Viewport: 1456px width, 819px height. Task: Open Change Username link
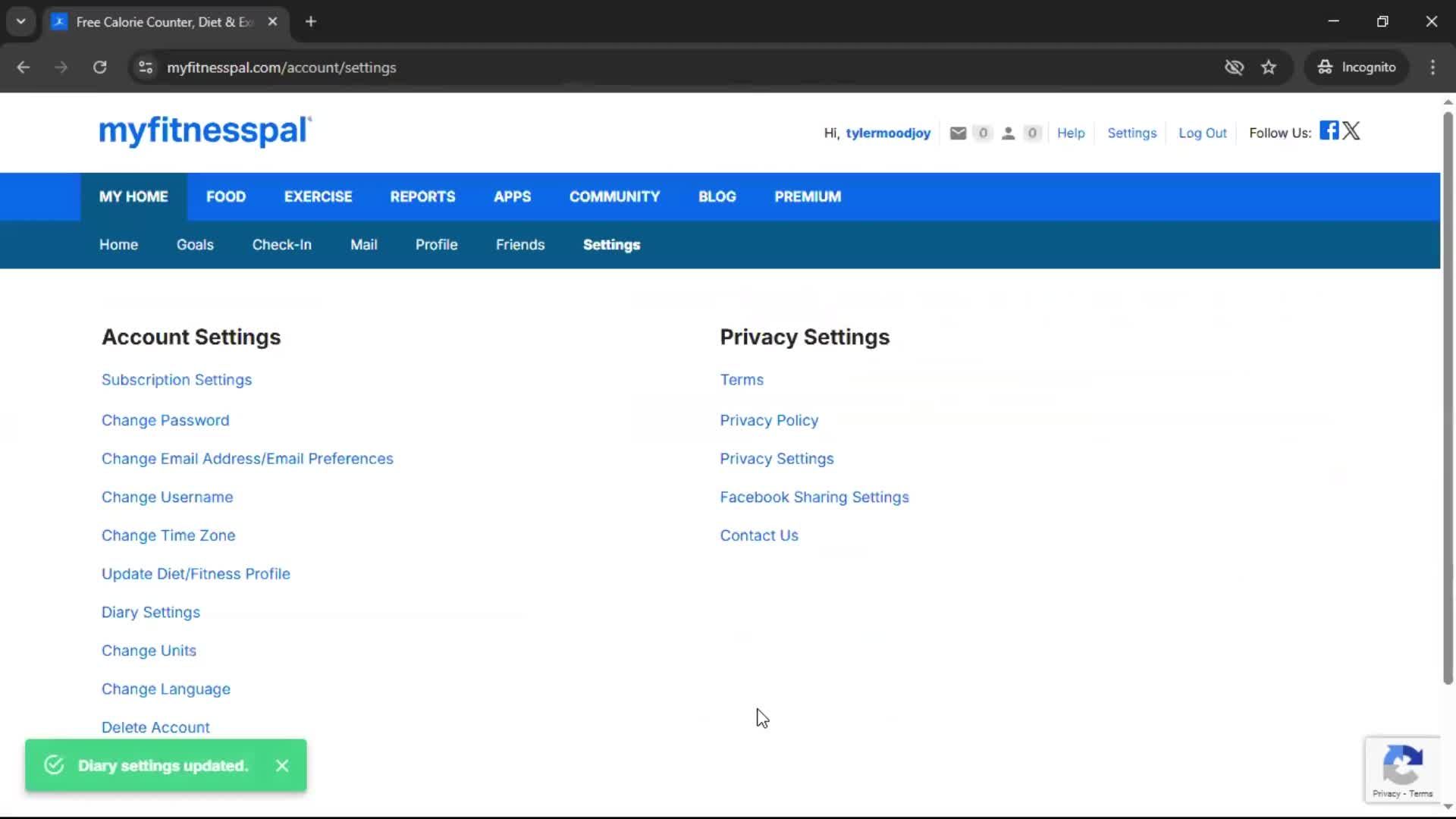(167, 497)
